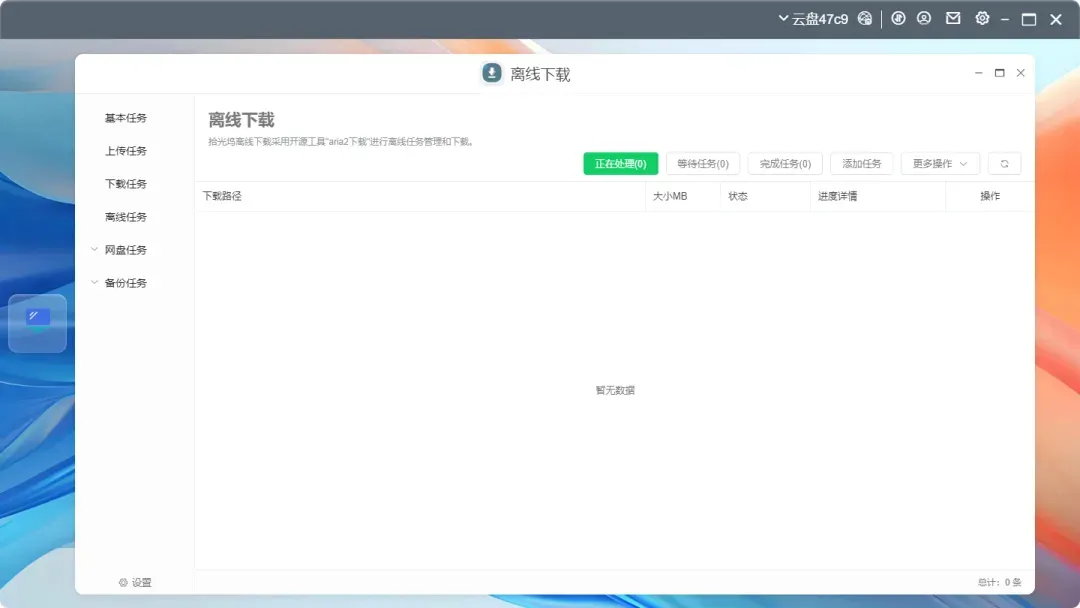Select 离线任务 in the sidebar
This screenshot has width=1080, height=608.
coord(125,218)
